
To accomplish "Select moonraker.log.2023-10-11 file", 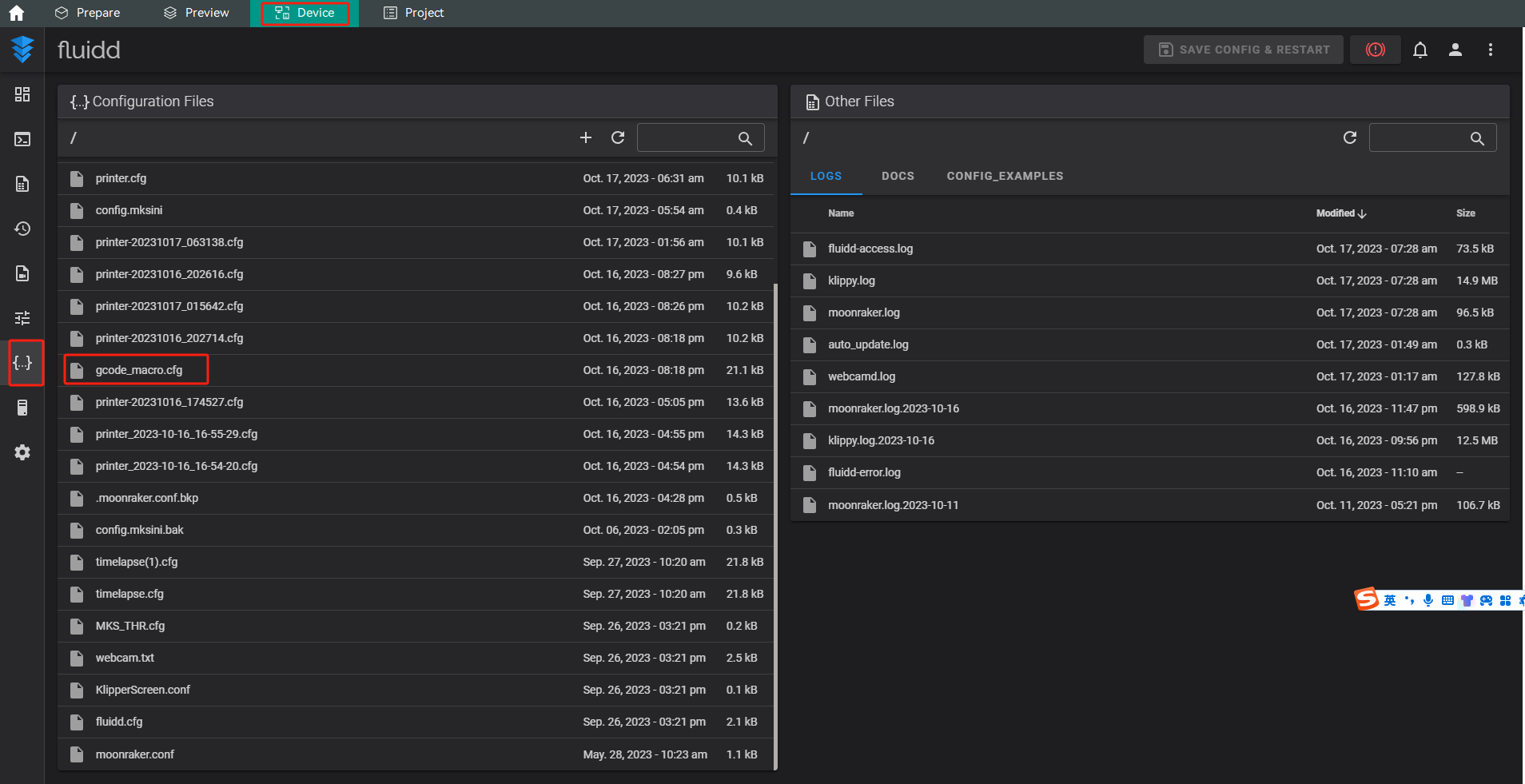I will coord(1150,505).
